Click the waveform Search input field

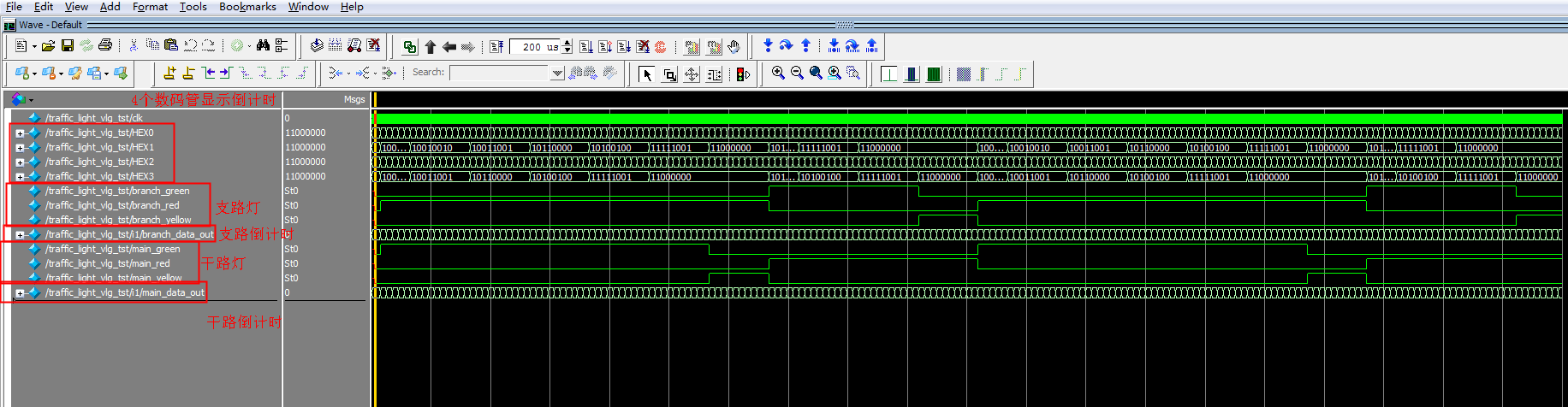[x=500, y=74]
